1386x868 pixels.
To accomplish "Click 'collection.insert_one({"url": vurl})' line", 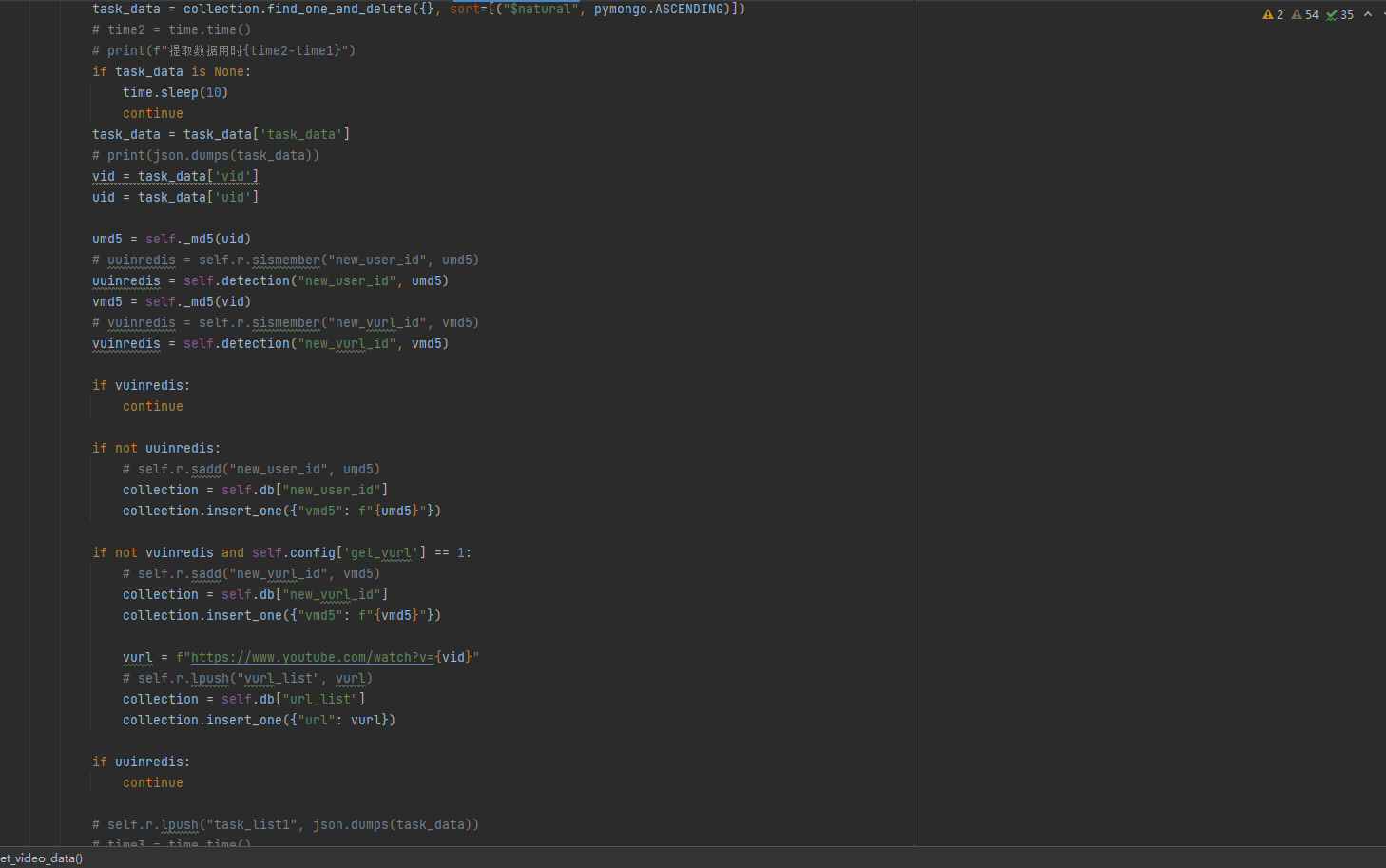I will tap(259, 720).
